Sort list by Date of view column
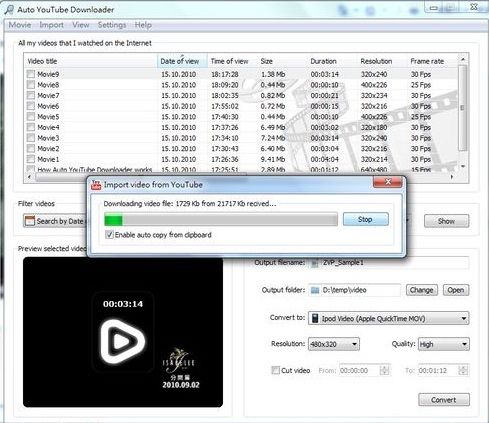 [x=182, y=61]
